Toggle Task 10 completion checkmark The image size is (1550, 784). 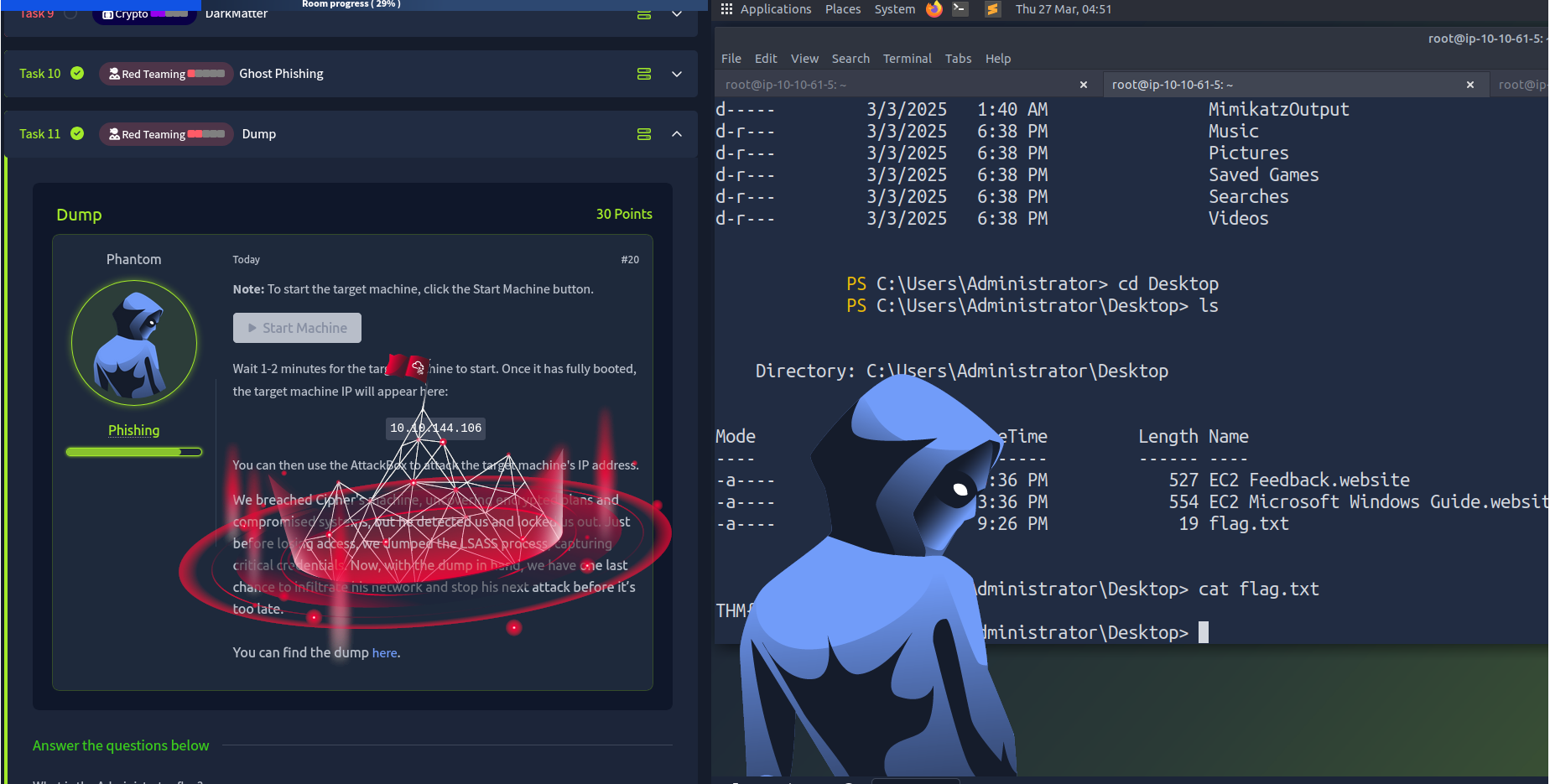tap(77, 73)
